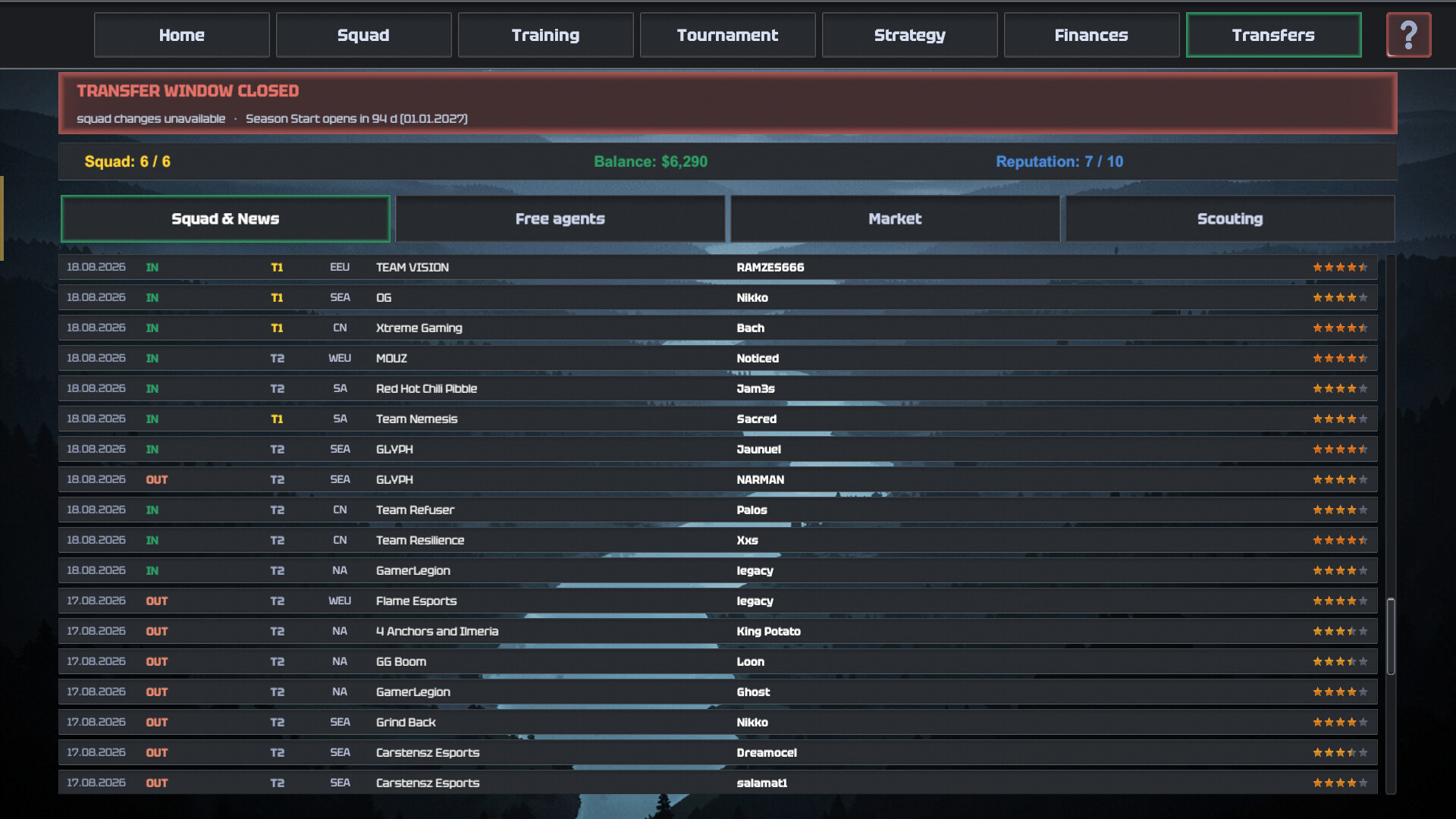Select team Flame Esports
Image resolution: width=1456 pixels, height=819 pixels.
coord(416,601)
